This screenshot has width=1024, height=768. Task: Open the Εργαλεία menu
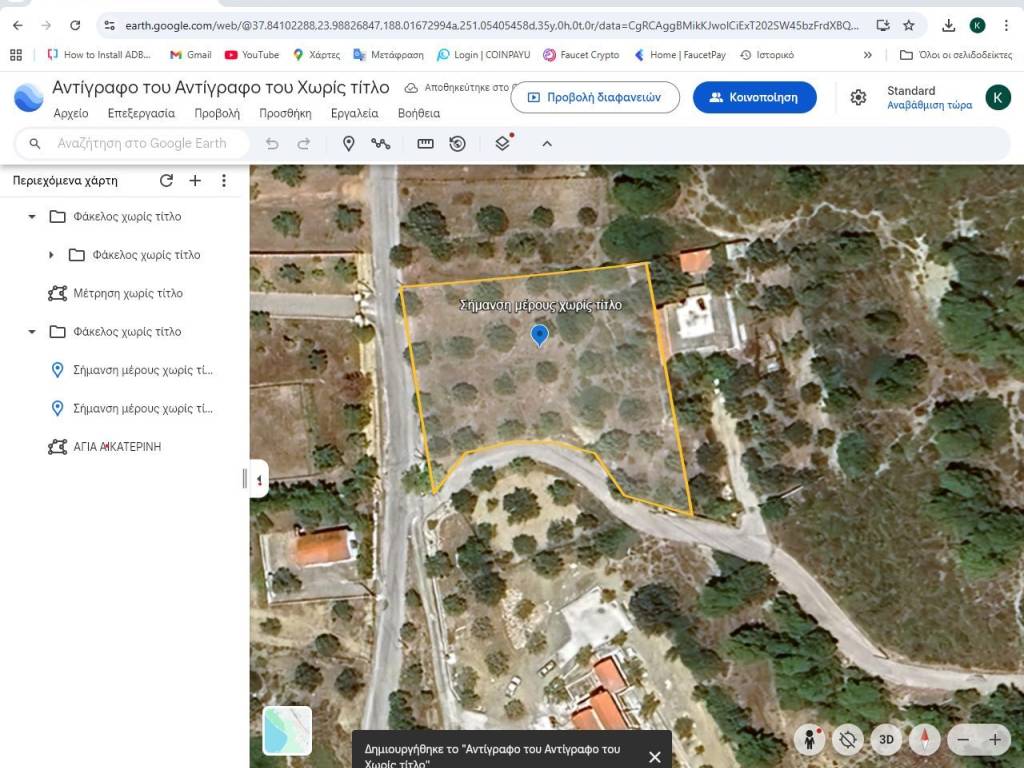pos(354,114)
